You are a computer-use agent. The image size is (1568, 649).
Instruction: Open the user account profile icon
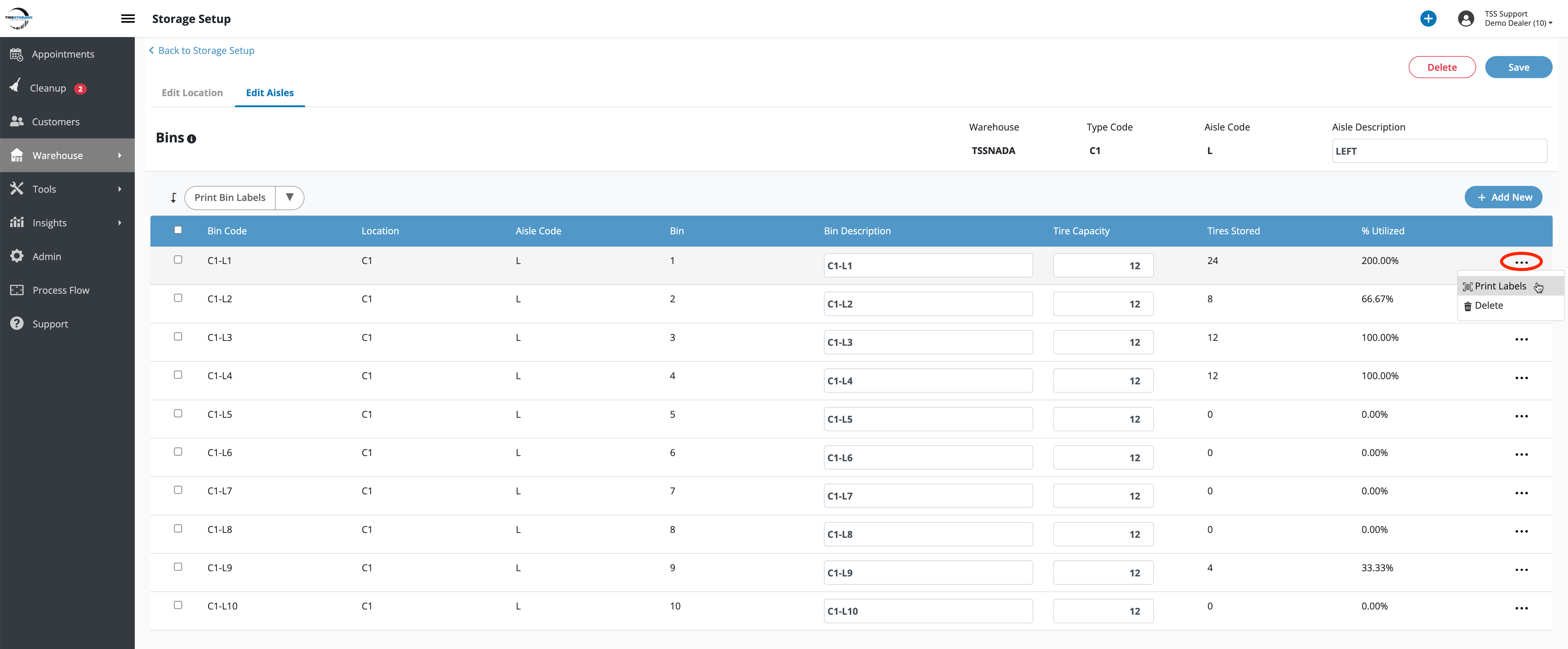tap(1466, 19)
